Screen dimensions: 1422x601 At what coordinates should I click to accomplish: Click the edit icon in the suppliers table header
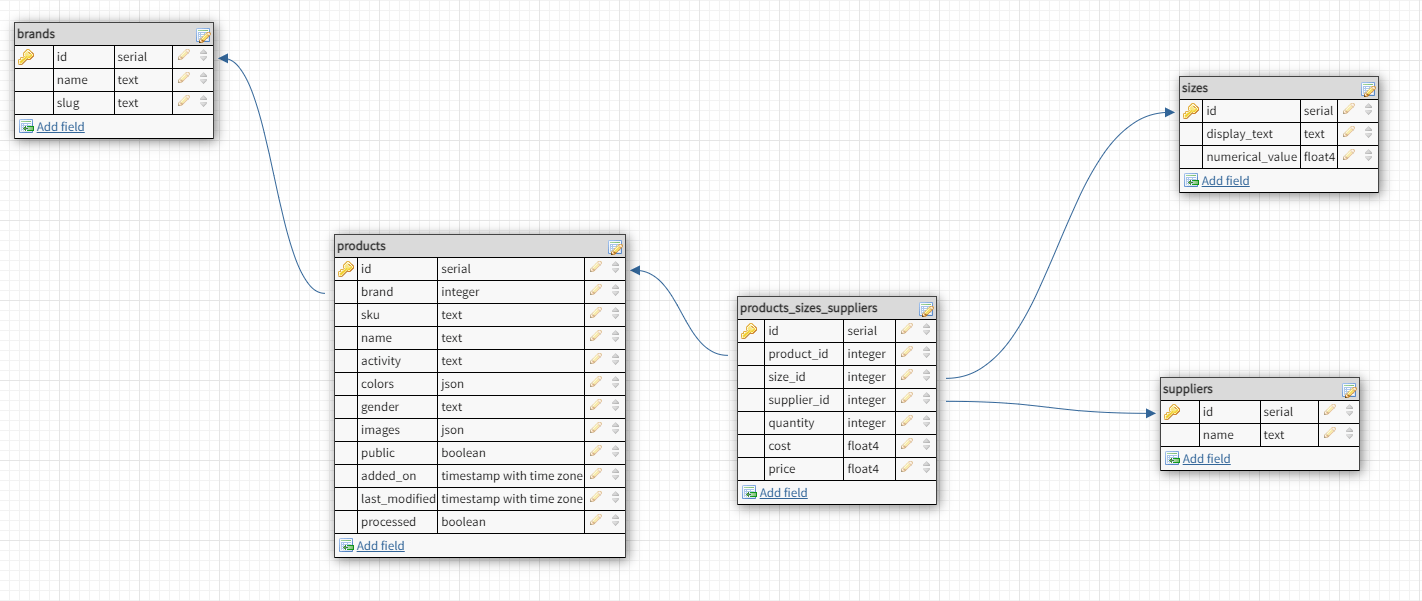pos(1350,389)
